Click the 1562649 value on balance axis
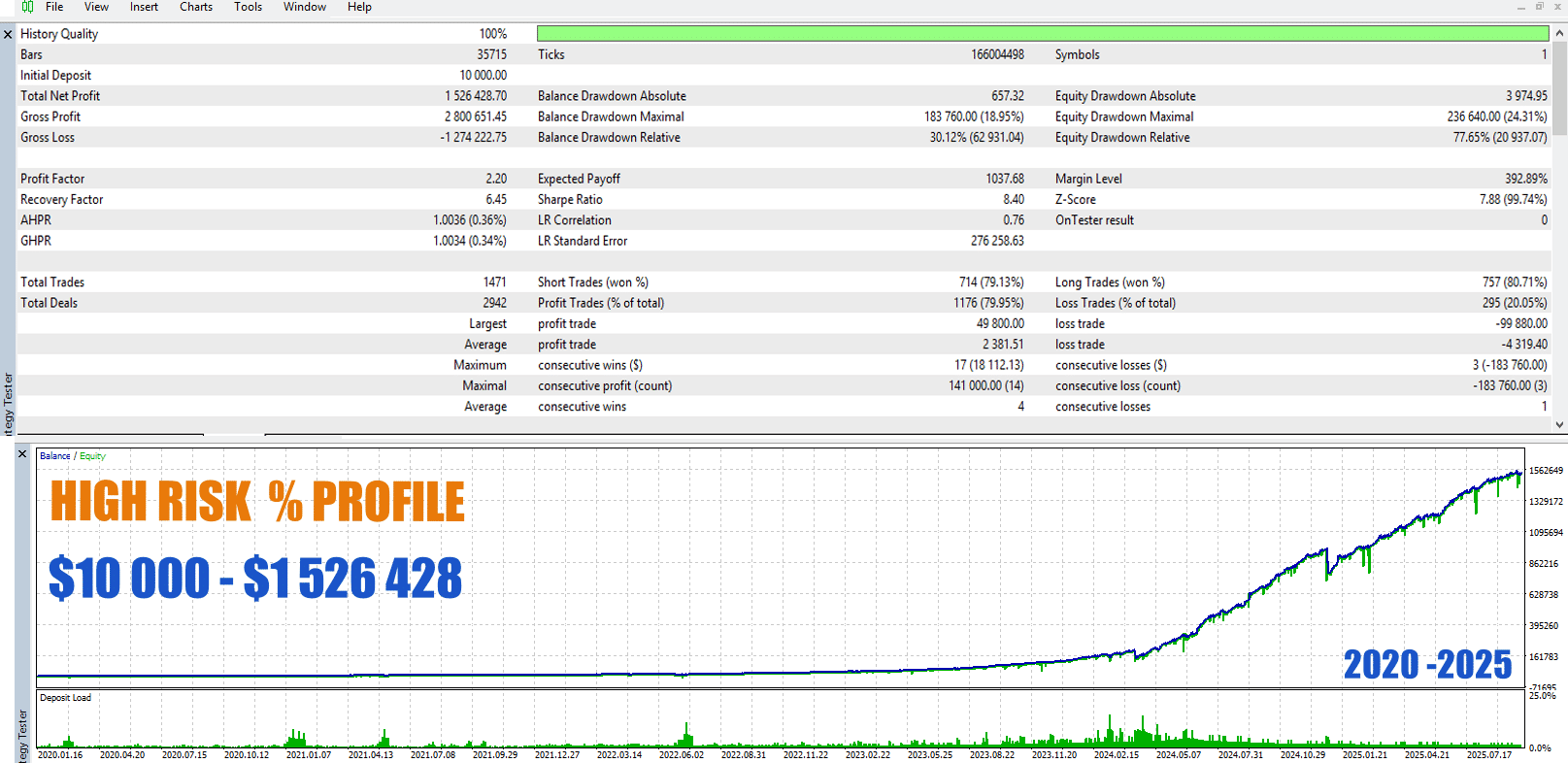1568x763 pixels. (1546, 471)
